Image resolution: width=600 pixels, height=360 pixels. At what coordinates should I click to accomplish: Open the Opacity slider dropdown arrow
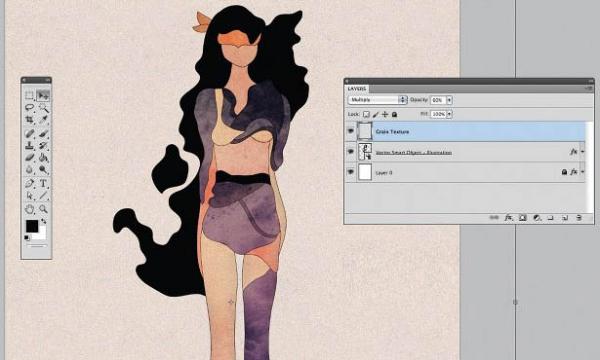449,100
